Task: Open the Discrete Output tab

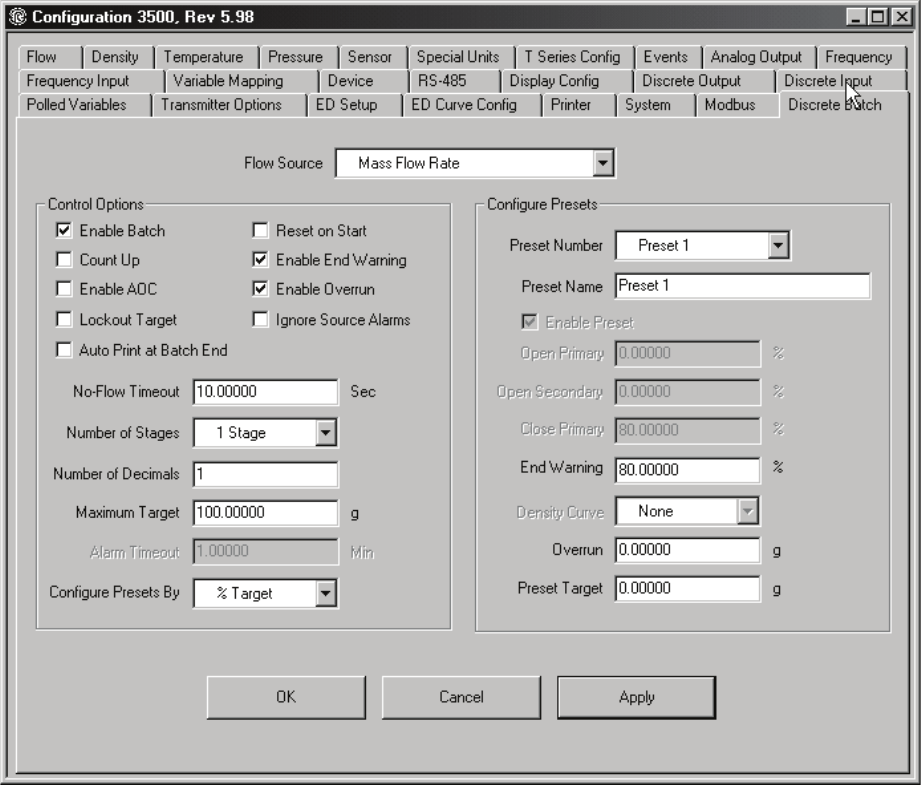Action: tap(704, 80)
